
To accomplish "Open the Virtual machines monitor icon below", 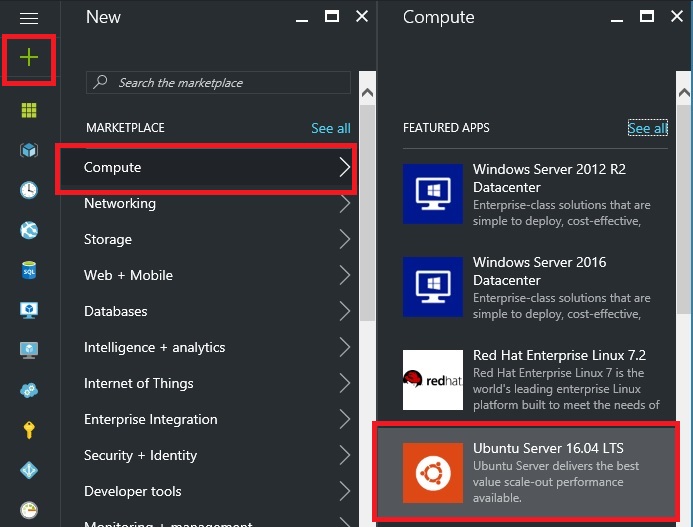I will 29,350.
